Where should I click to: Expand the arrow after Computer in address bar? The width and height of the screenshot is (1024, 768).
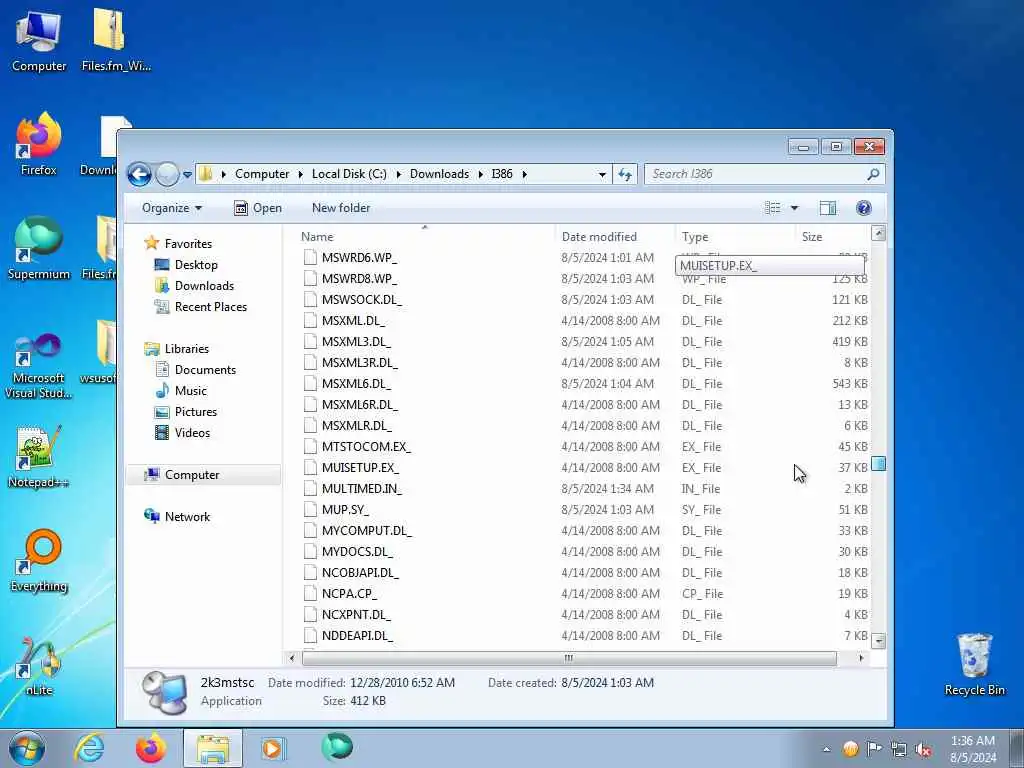(300, 174)
